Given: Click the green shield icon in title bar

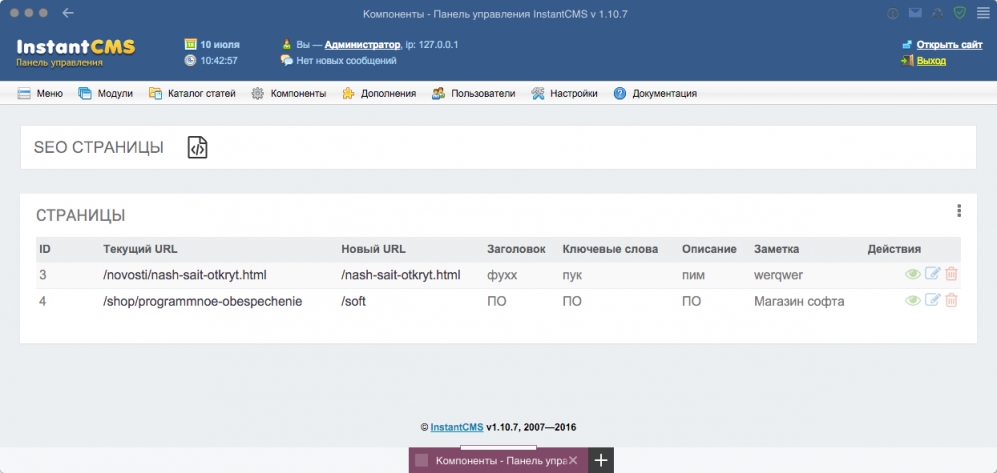Looking at the screenshot, I should 959,13.
